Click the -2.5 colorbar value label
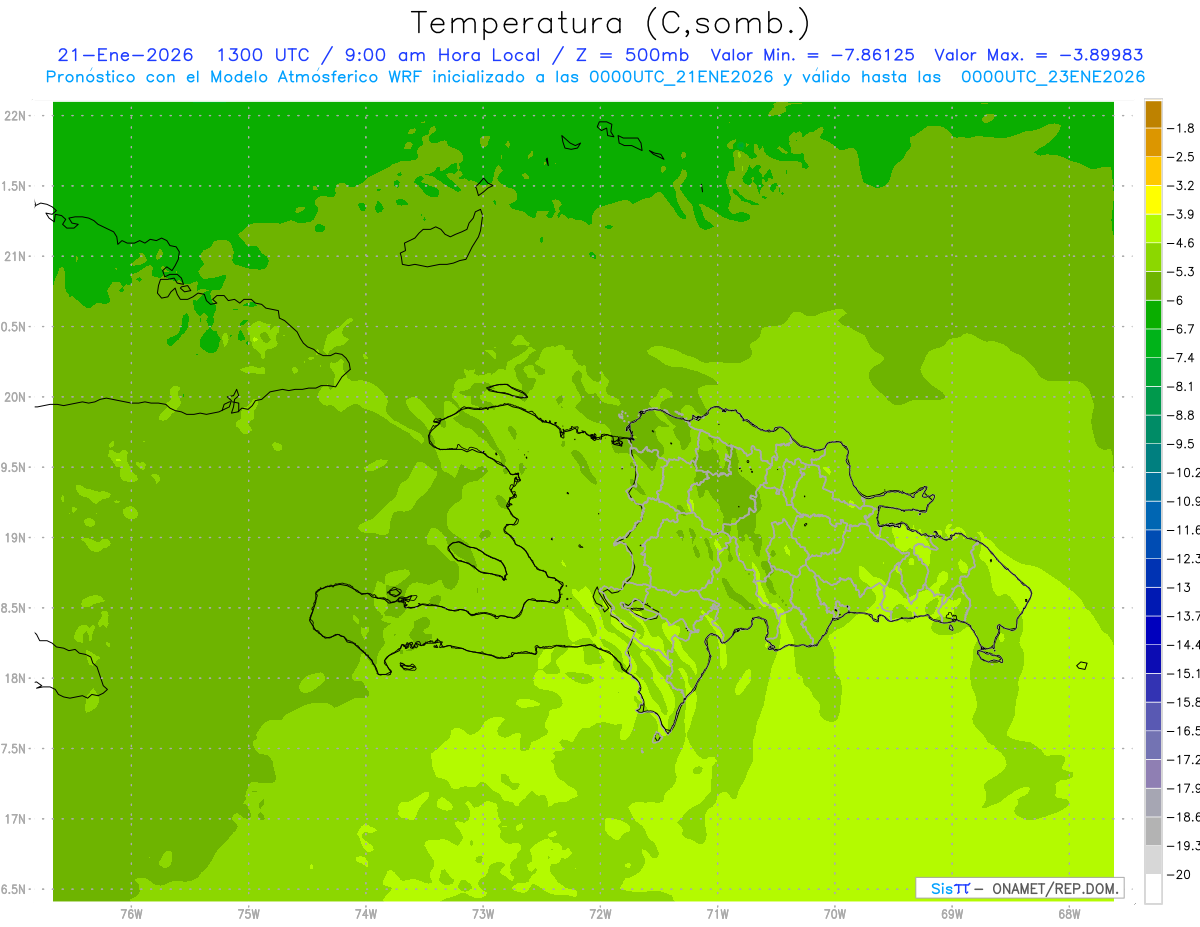 coord(1181,157)
